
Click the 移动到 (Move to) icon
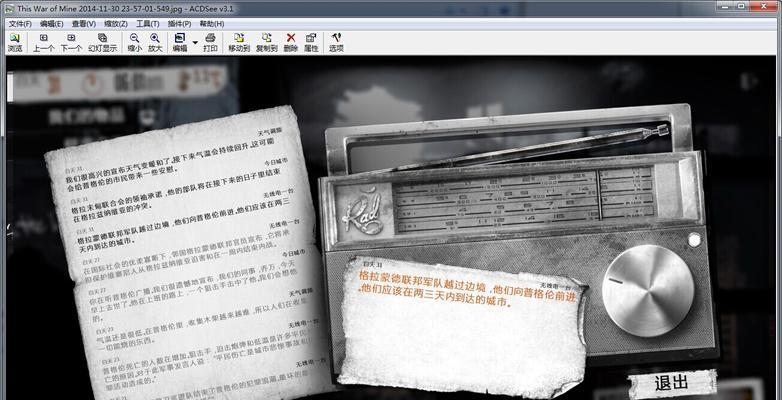[239, 43]
